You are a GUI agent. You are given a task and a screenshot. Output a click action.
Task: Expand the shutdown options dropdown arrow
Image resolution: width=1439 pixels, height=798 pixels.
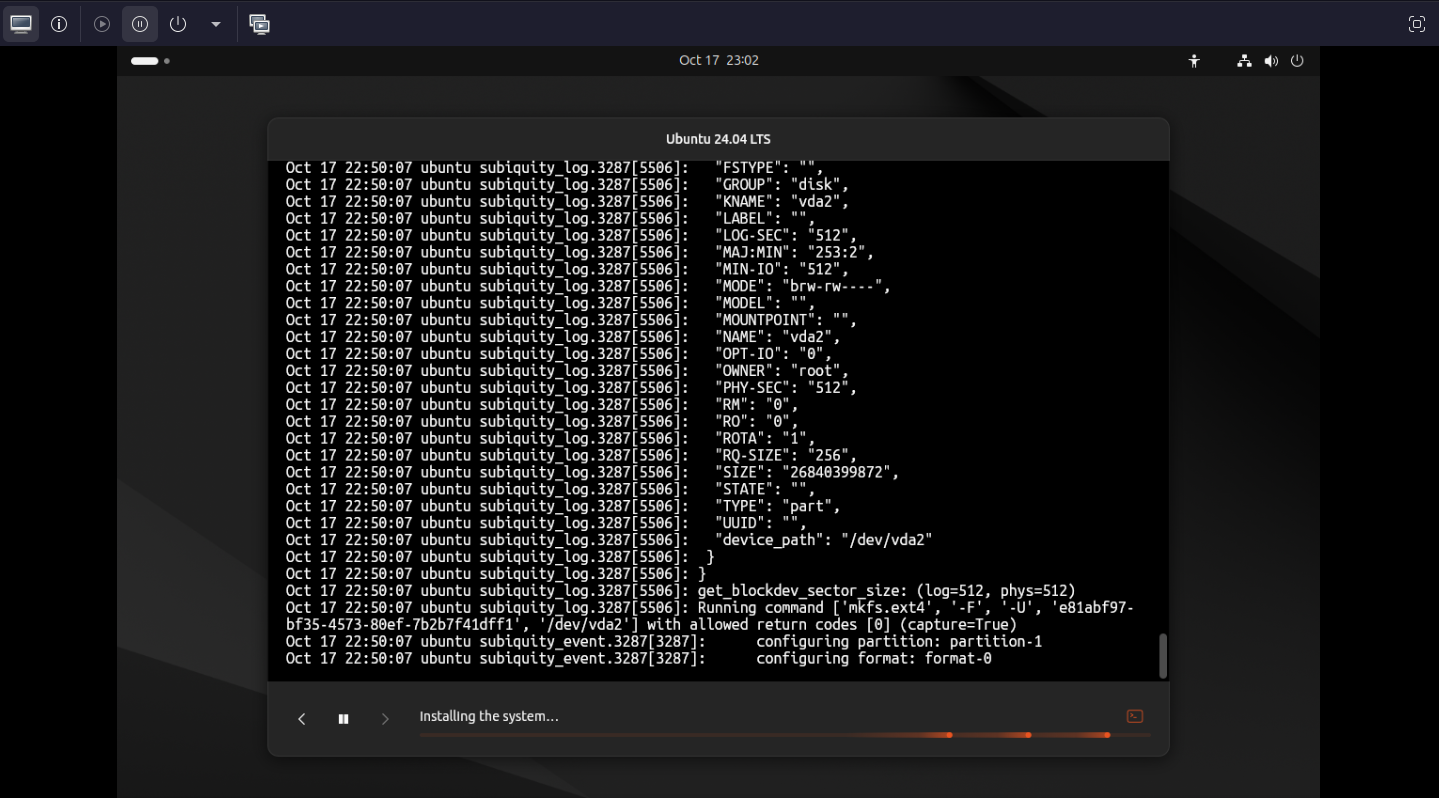click(216, 24)
